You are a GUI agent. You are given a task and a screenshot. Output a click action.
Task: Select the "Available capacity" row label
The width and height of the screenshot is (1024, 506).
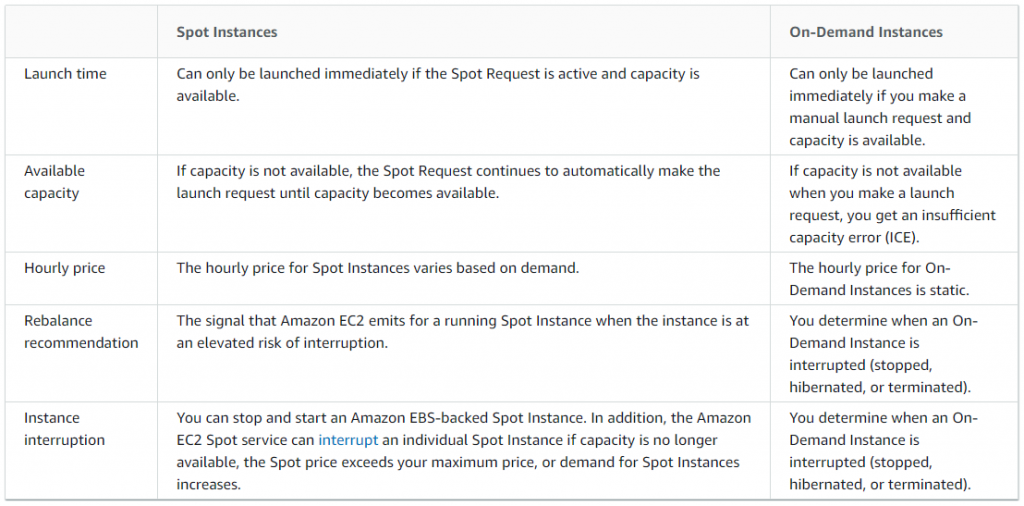coord(54,182)
